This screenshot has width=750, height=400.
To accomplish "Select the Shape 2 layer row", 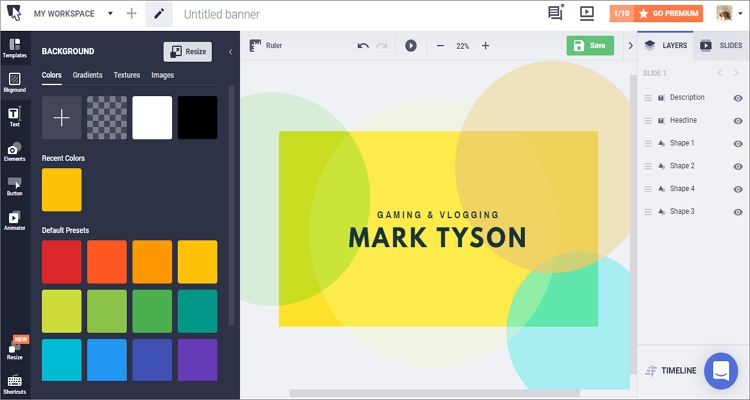I will pyautogui.click(x=693, y=166).
